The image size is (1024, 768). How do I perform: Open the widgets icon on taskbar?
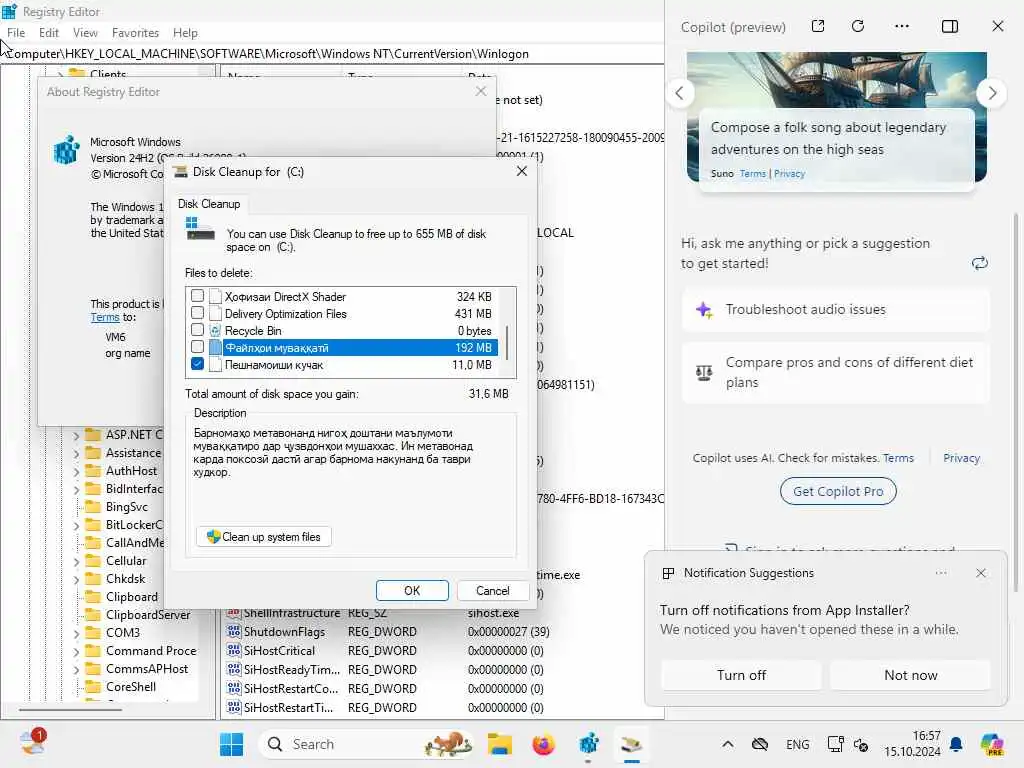pos(31,743)
